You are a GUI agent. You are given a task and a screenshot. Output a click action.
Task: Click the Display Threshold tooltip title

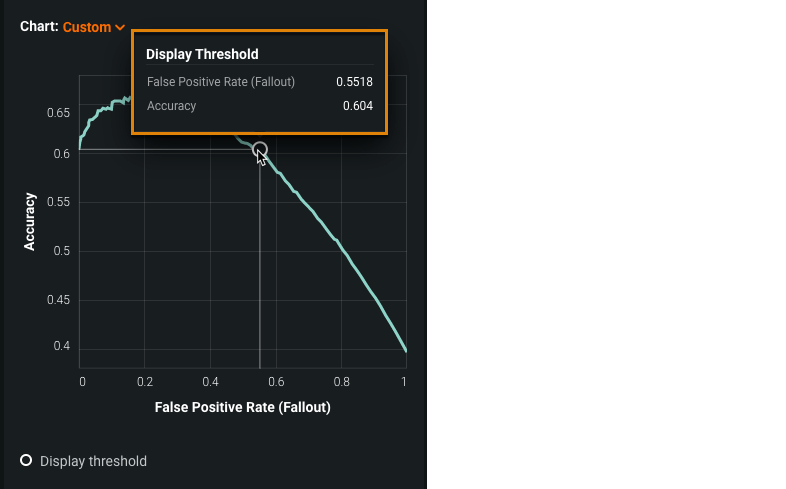point(202,55)
